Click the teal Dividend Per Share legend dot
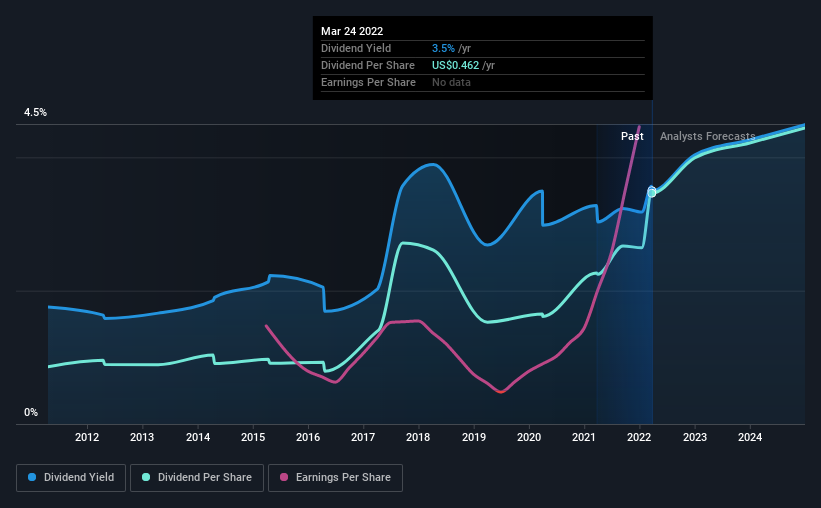The width and height of the screenshot is (821, 508). click(x=146, y=477)
